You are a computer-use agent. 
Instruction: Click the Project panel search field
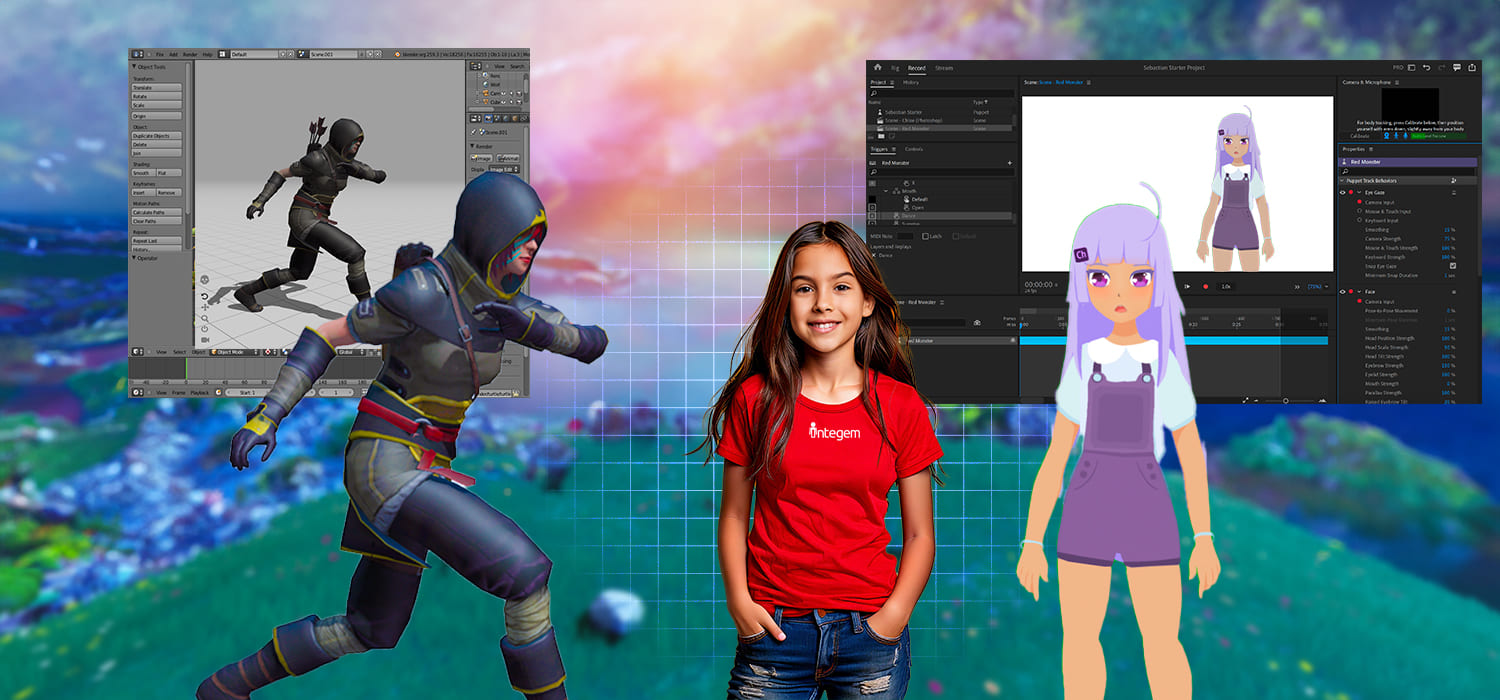(940, 93)
